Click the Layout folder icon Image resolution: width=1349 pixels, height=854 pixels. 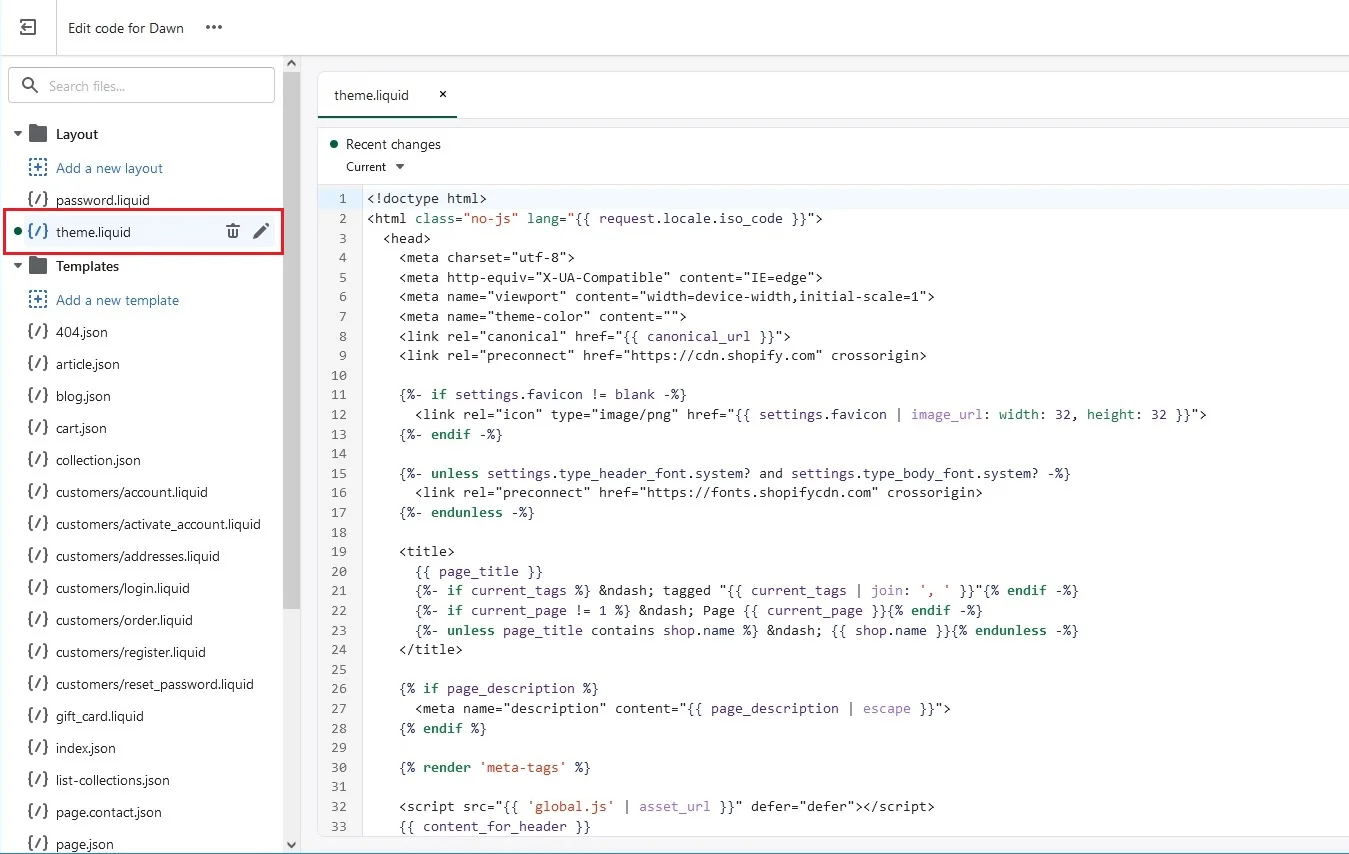(x=38, y=134)
